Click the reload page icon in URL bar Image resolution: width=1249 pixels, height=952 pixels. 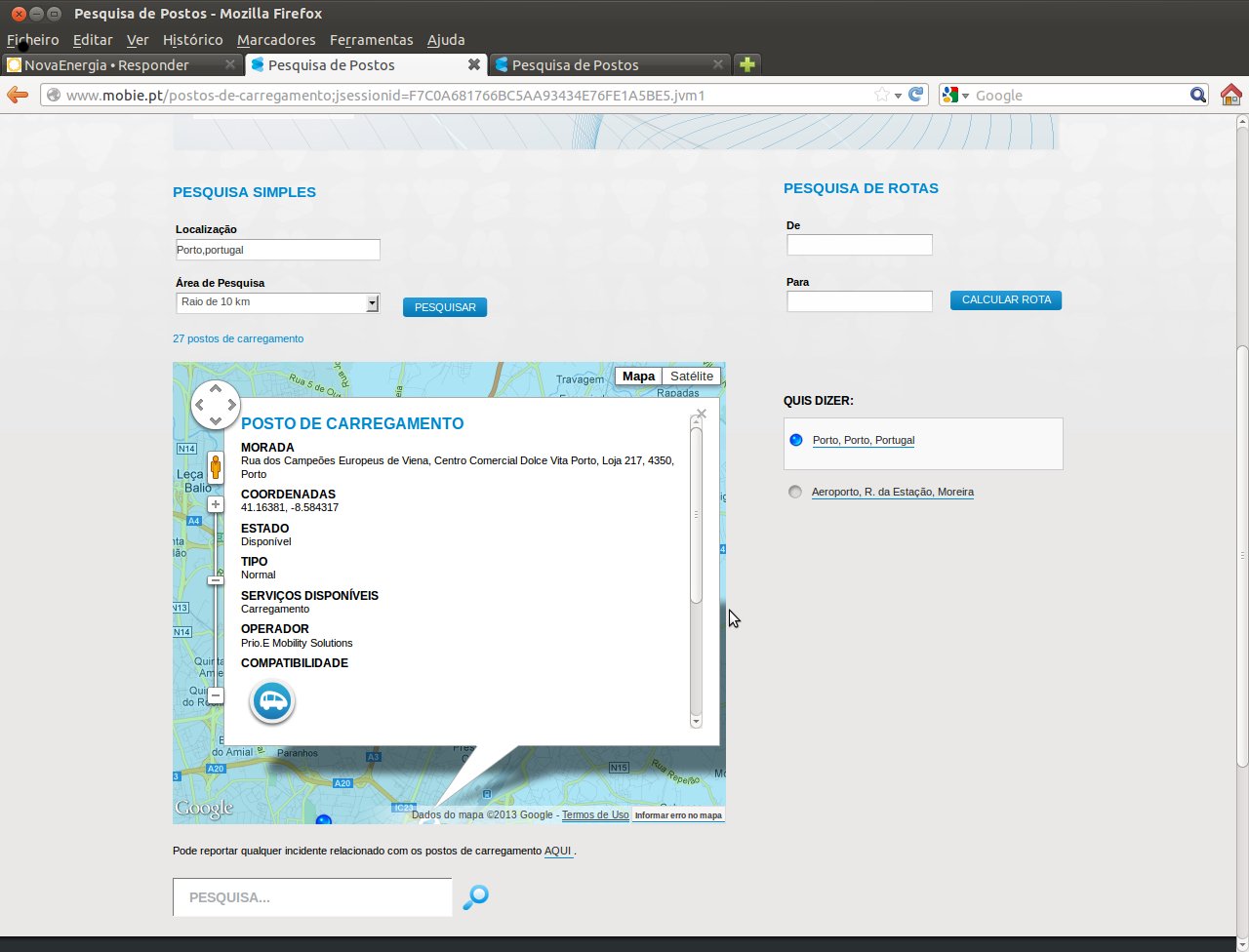pos(915,95)
